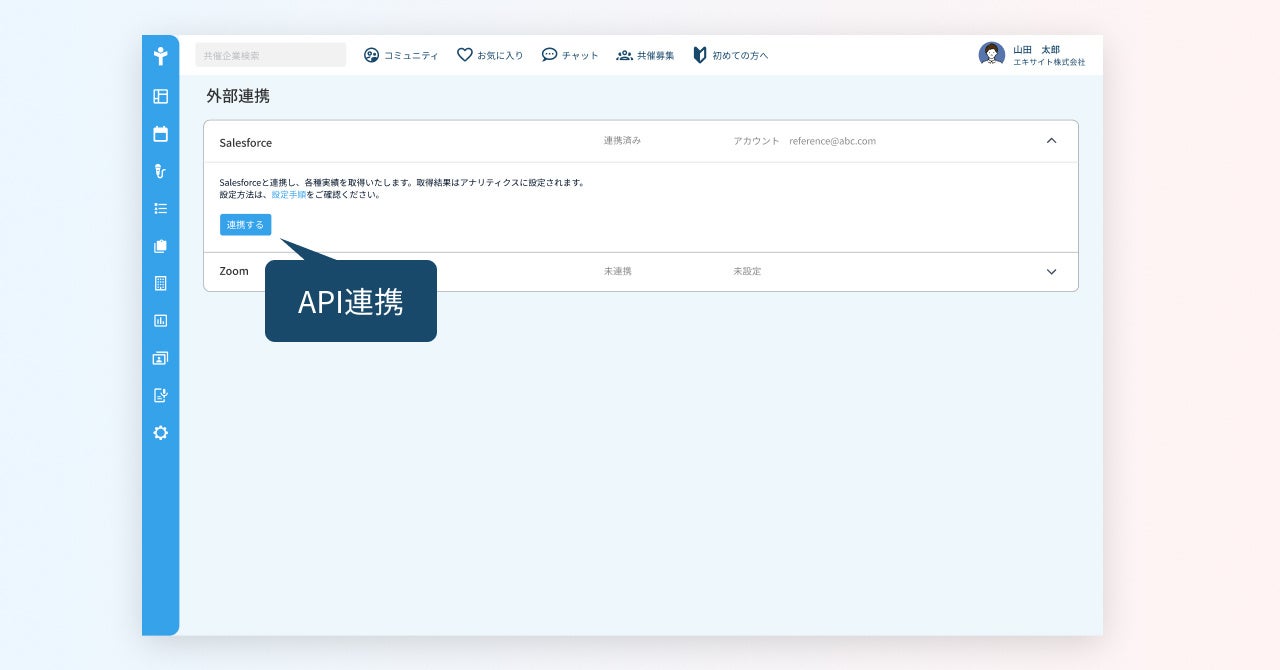
Task: Open the お気に入り favorites menu
Action: [490, 55]
